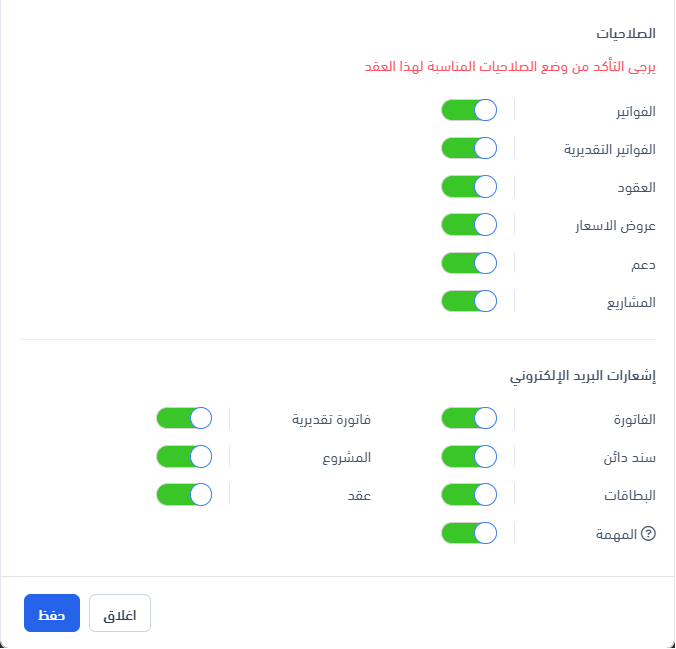The image size is (676, 649).
Task: Switch off عروض الاسعار permission
Action: (469, 224)
